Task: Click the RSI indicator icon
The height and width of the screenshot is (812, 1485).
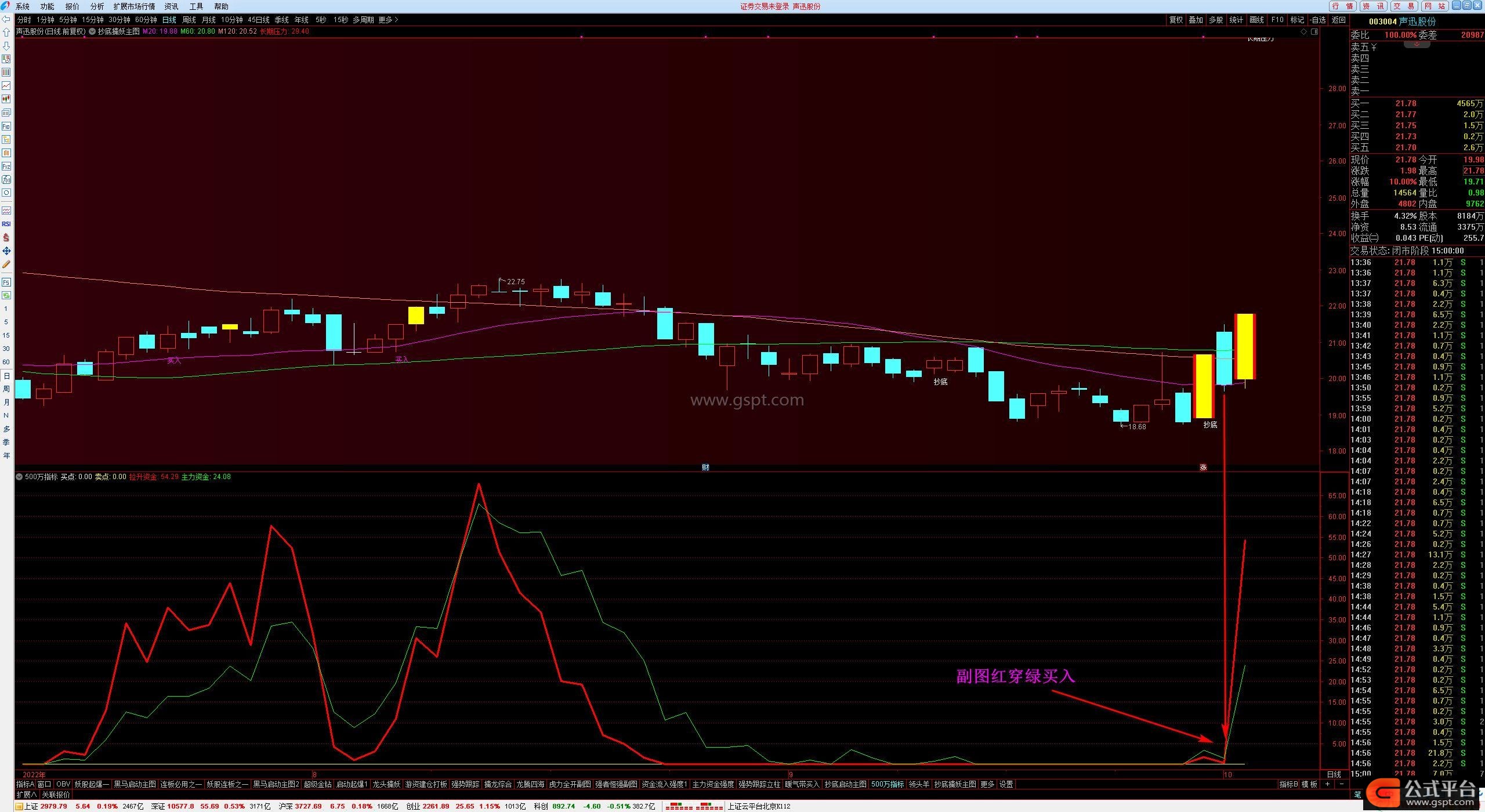Action: point(6,224)
